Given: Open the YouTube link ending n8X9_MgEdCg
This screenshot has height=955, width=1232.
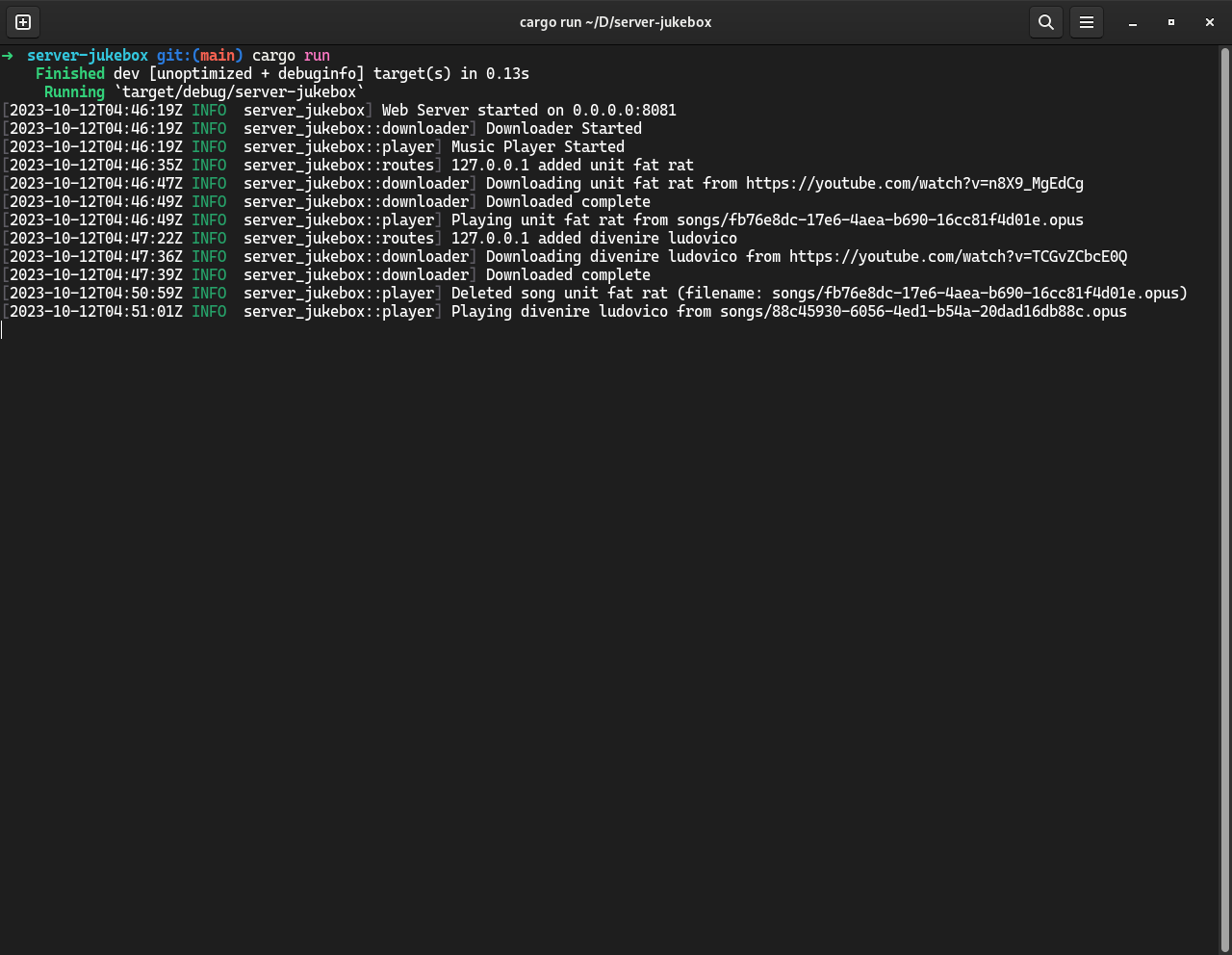Looking at the screenshot, I should [914, 183].
